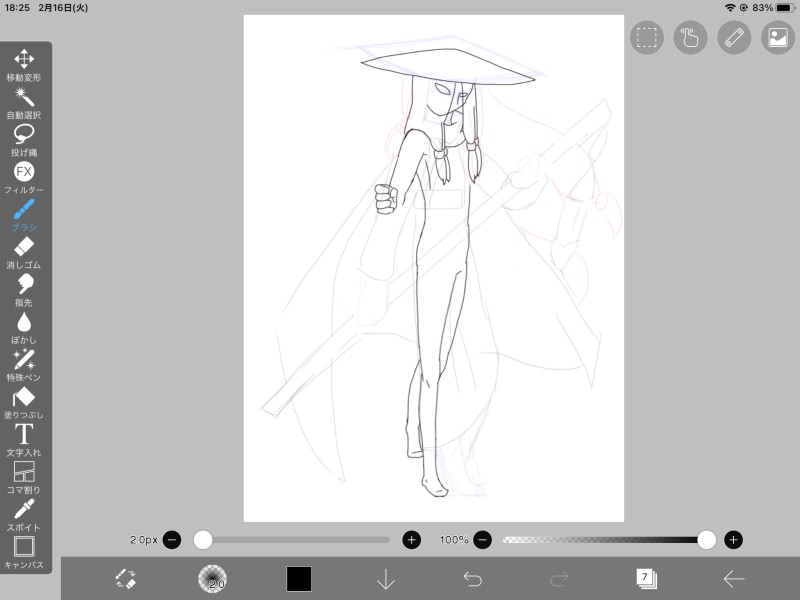Open the material image button
The image size is (800, 600).
tap(778, 37)
